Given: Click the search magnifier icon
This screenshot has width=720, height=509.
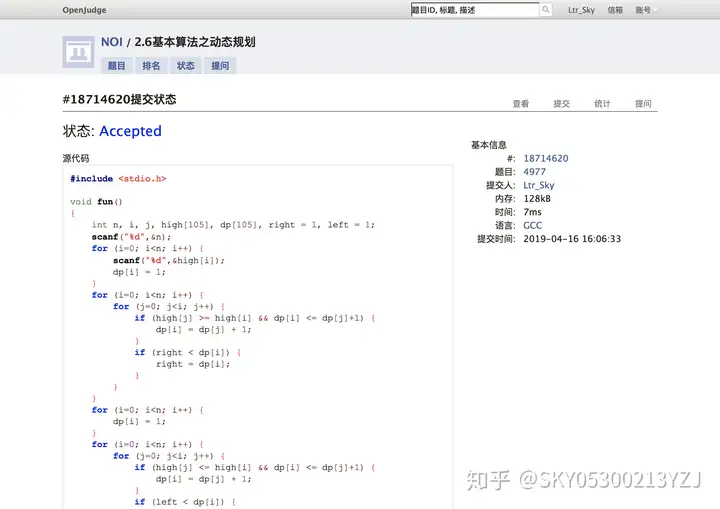Looking at the screenshot, I should pos(546,10).
